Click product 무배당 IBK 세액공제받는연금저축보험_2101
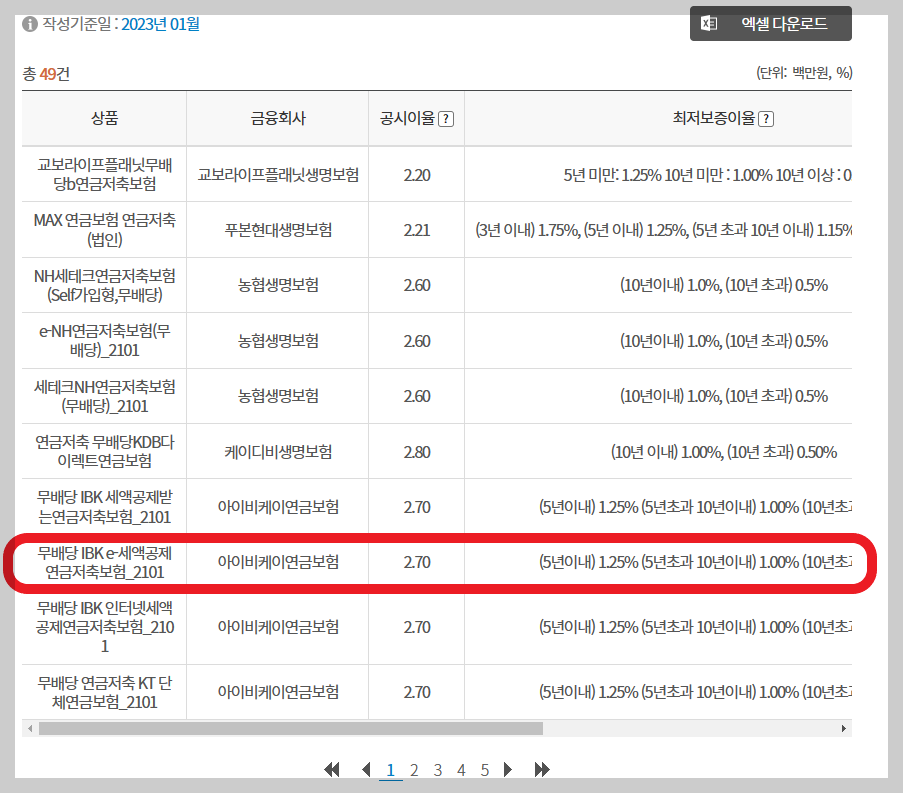 pos(104,507)
